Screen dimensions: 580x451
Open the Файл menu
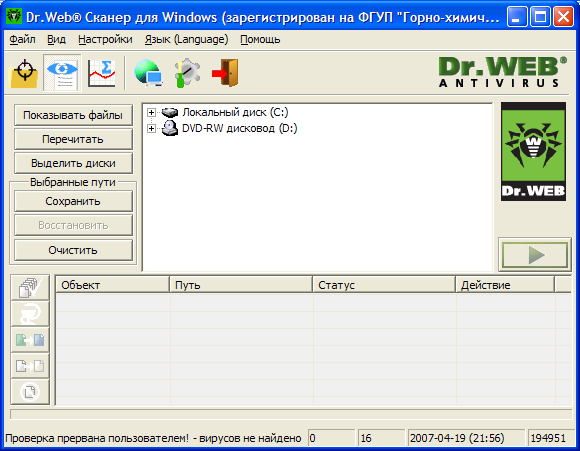22,39
